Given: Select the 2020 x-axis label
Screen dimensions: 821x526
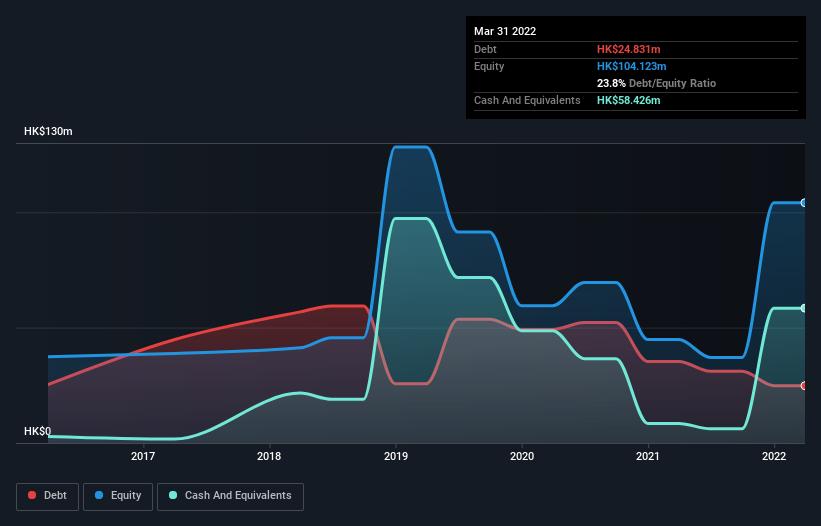Looking at the screenshot, I should tap(522, 456).
